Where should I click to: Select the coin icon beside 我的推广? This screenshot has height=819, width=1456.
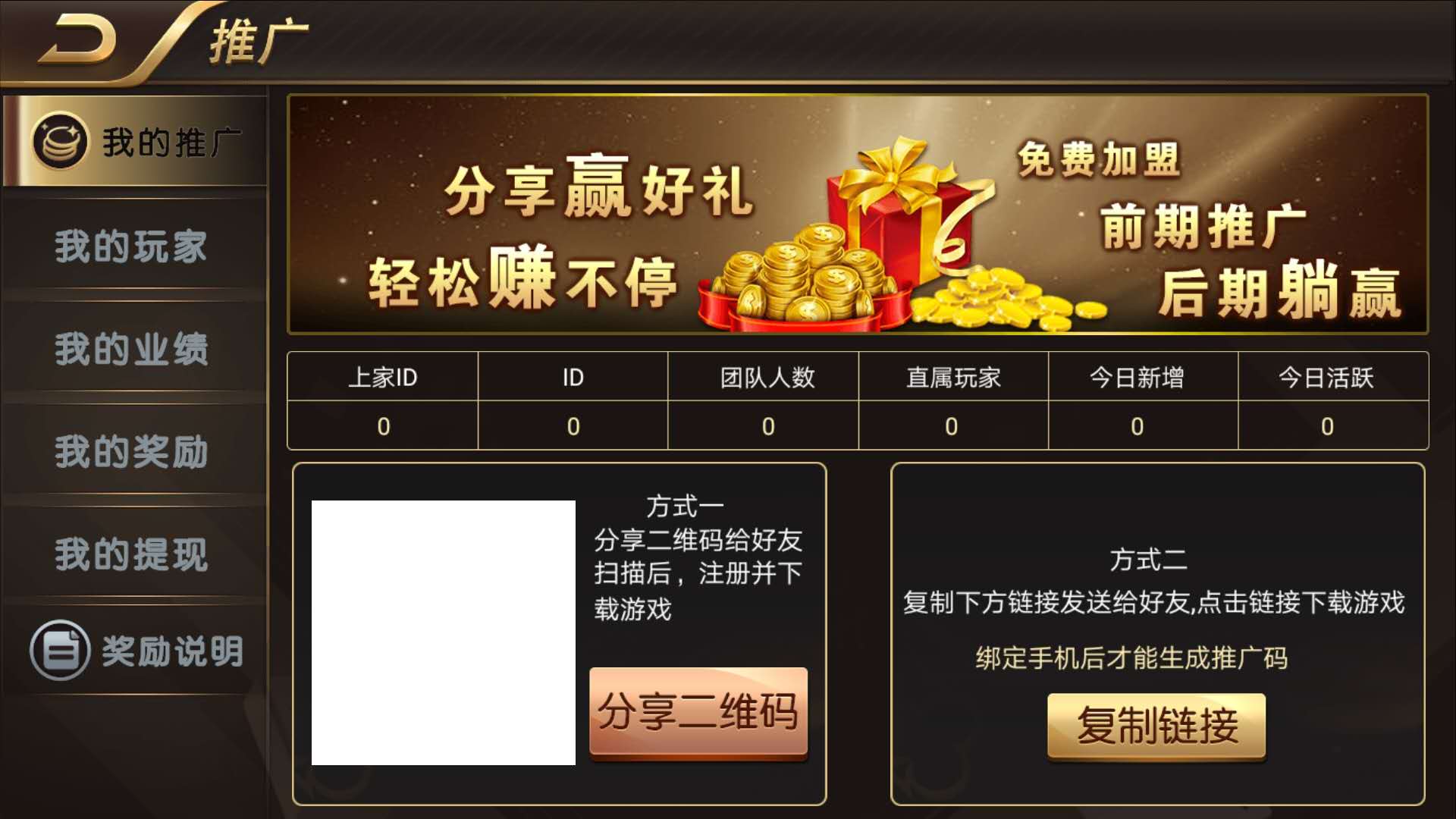pos(59,139)
